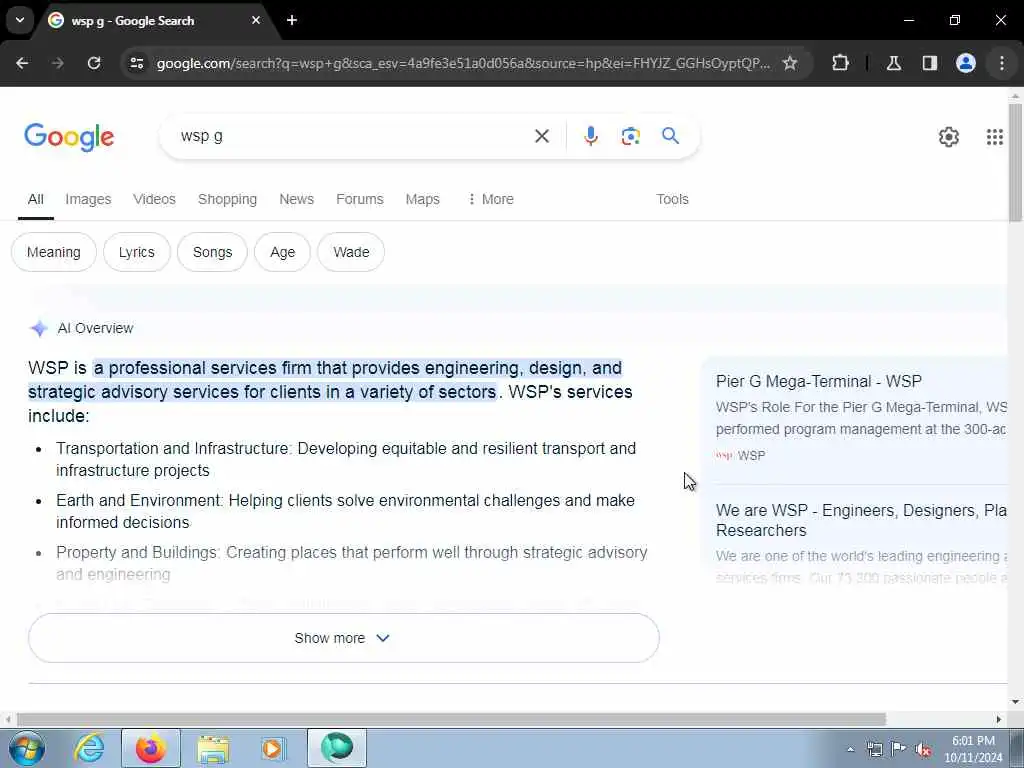
Task: Click the muted volume tray icon
Action: tap(923, 749)
